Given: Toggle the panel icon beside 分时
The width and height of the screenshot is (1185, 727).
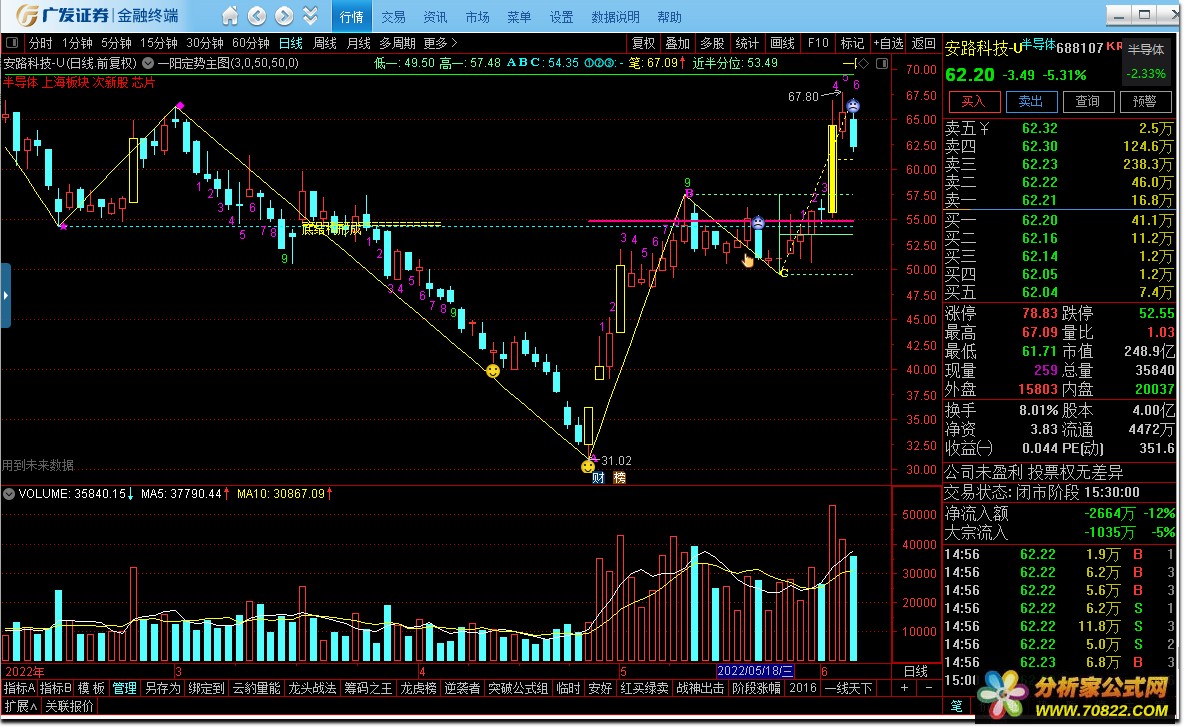Looking at the screenshot, I should (12, 43).
